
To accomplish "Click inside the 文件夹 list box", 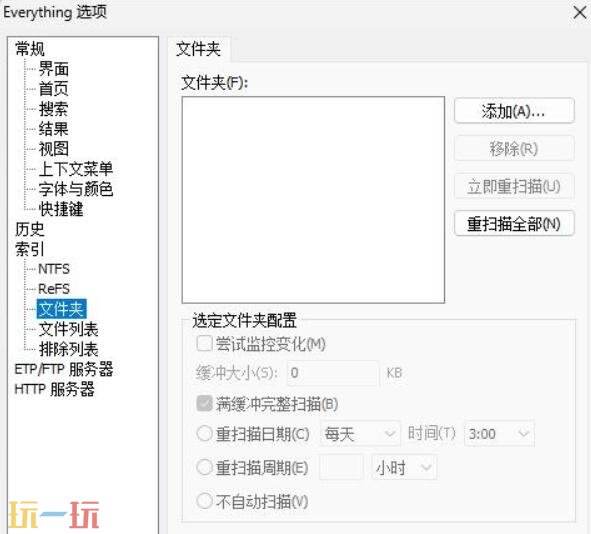I will click(x=313, y=200).
